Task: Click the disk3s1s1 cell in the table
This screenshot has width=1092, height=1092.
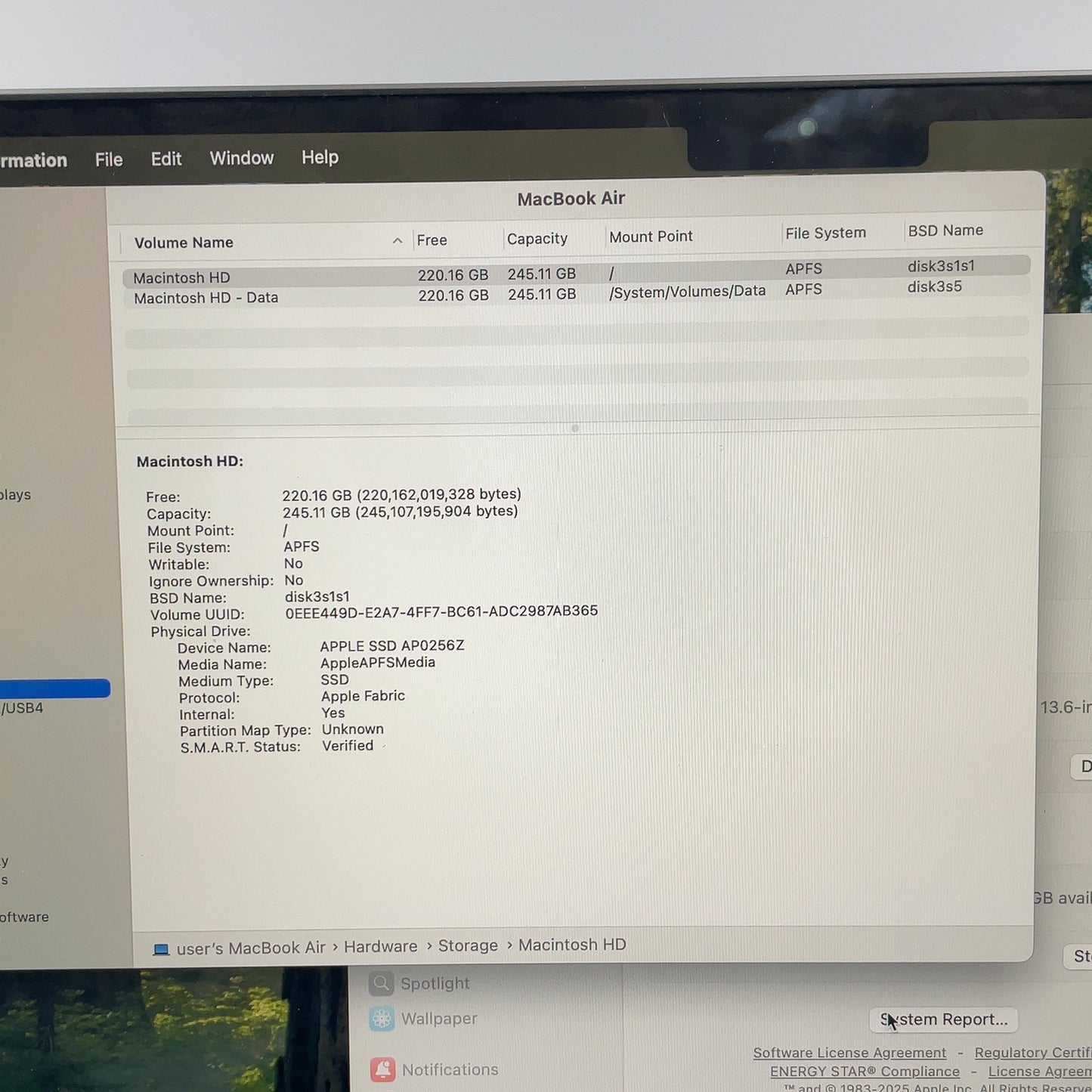Action: click(941, 266)
